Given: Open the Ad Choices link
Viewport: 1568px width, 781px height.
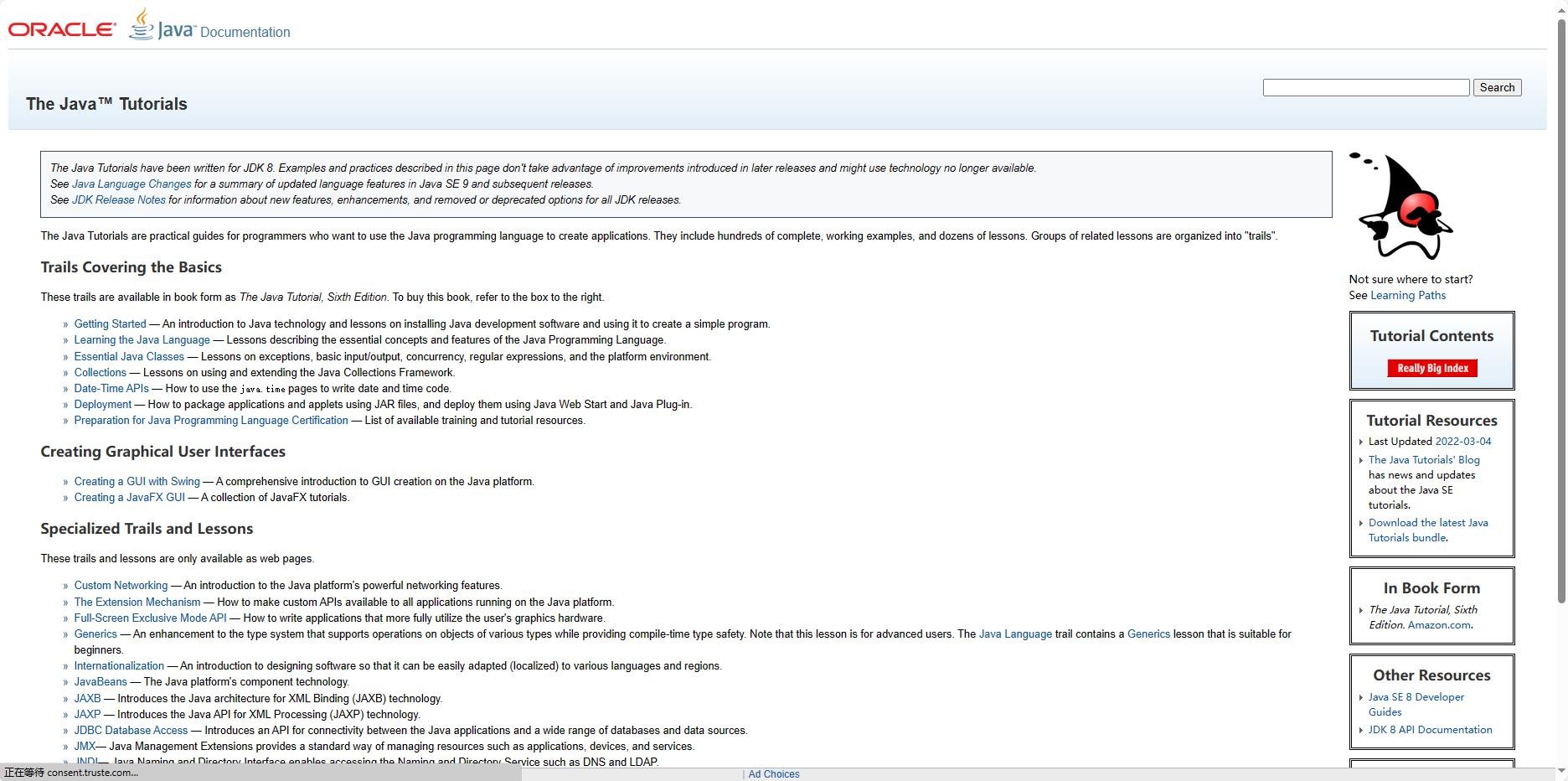Looking at the screenshot, I should [773, 774].
